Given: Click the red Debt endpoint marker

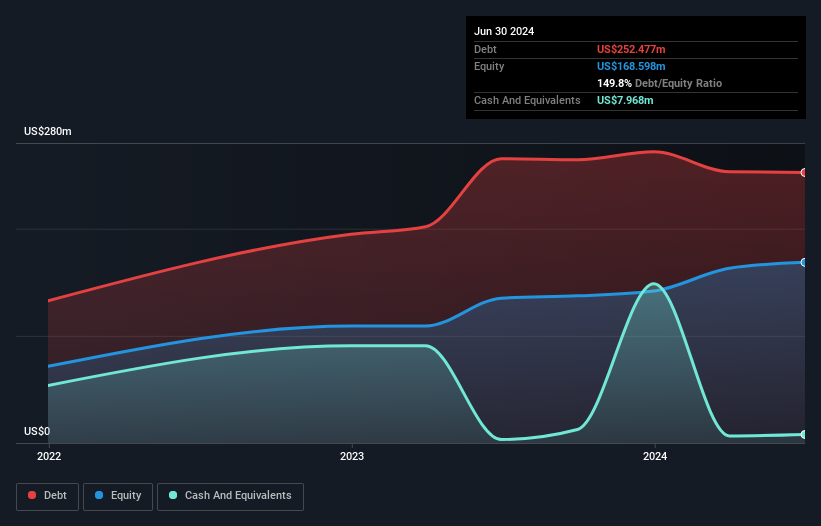Looking at the screenshot, I should click(x=804, y=173).
